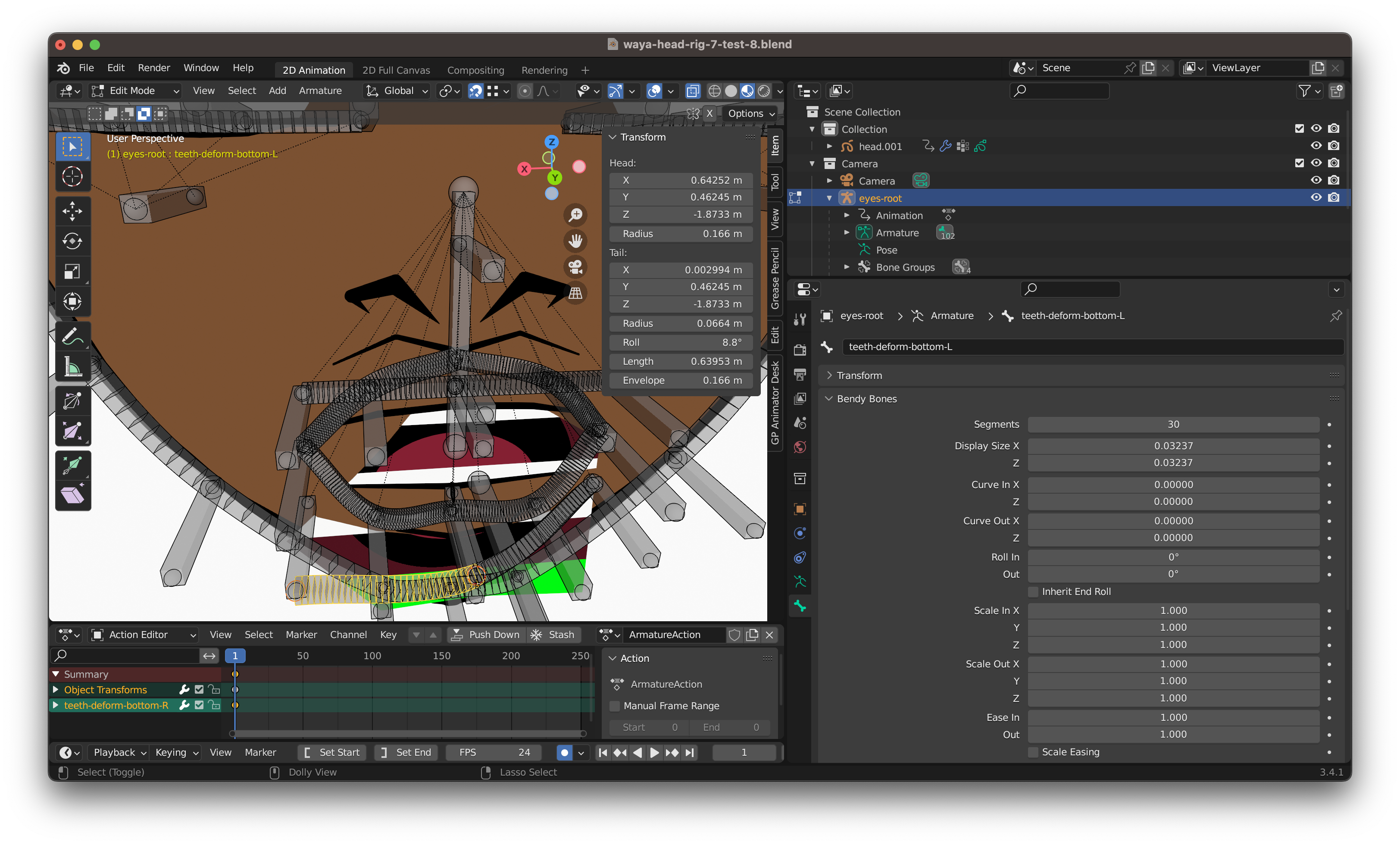This screenshot has height=845, width=1400.
Task: Open the Edit Mode dropdown
Action: 136,91
